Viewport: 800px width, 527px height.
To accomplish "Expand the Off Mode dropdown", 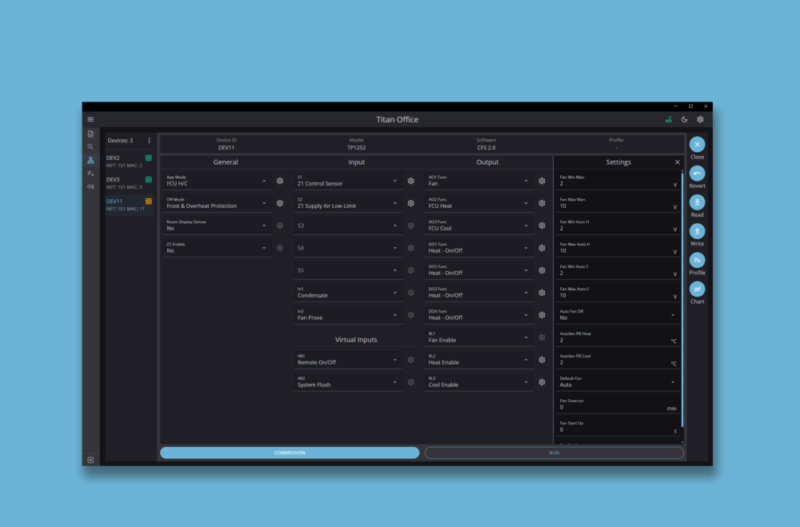I will tap(217, 203).
